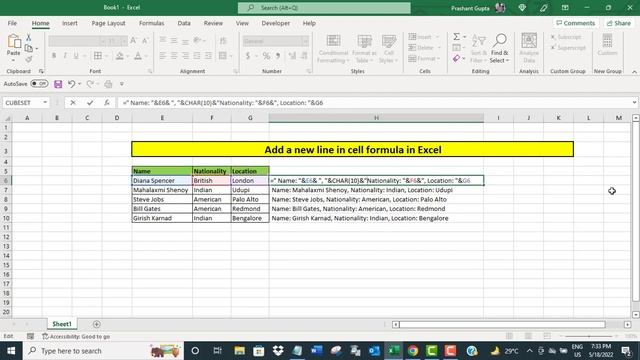Open Clipboard group dialog launcher
The width and height of the screenshot is (640, 360).
tap(41, 71)
